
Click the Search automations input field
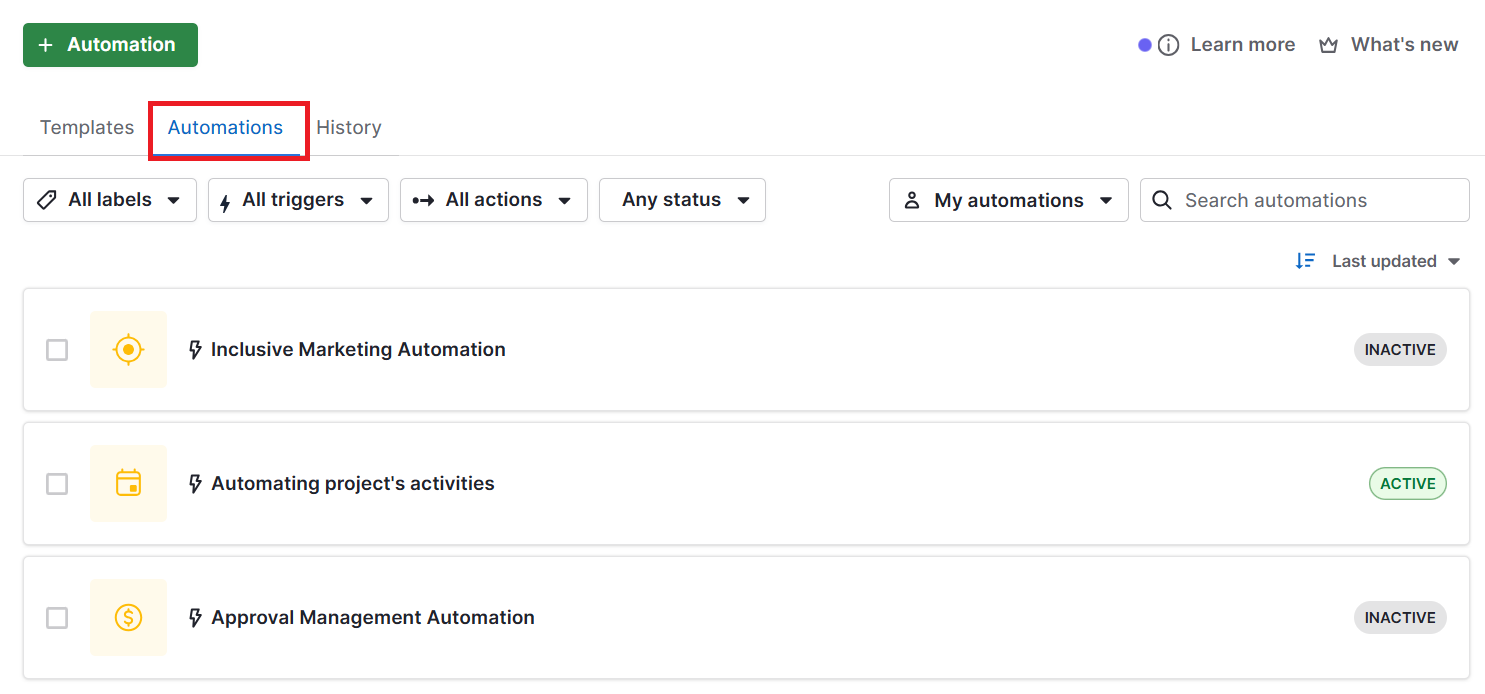(x=1305, y=200)
